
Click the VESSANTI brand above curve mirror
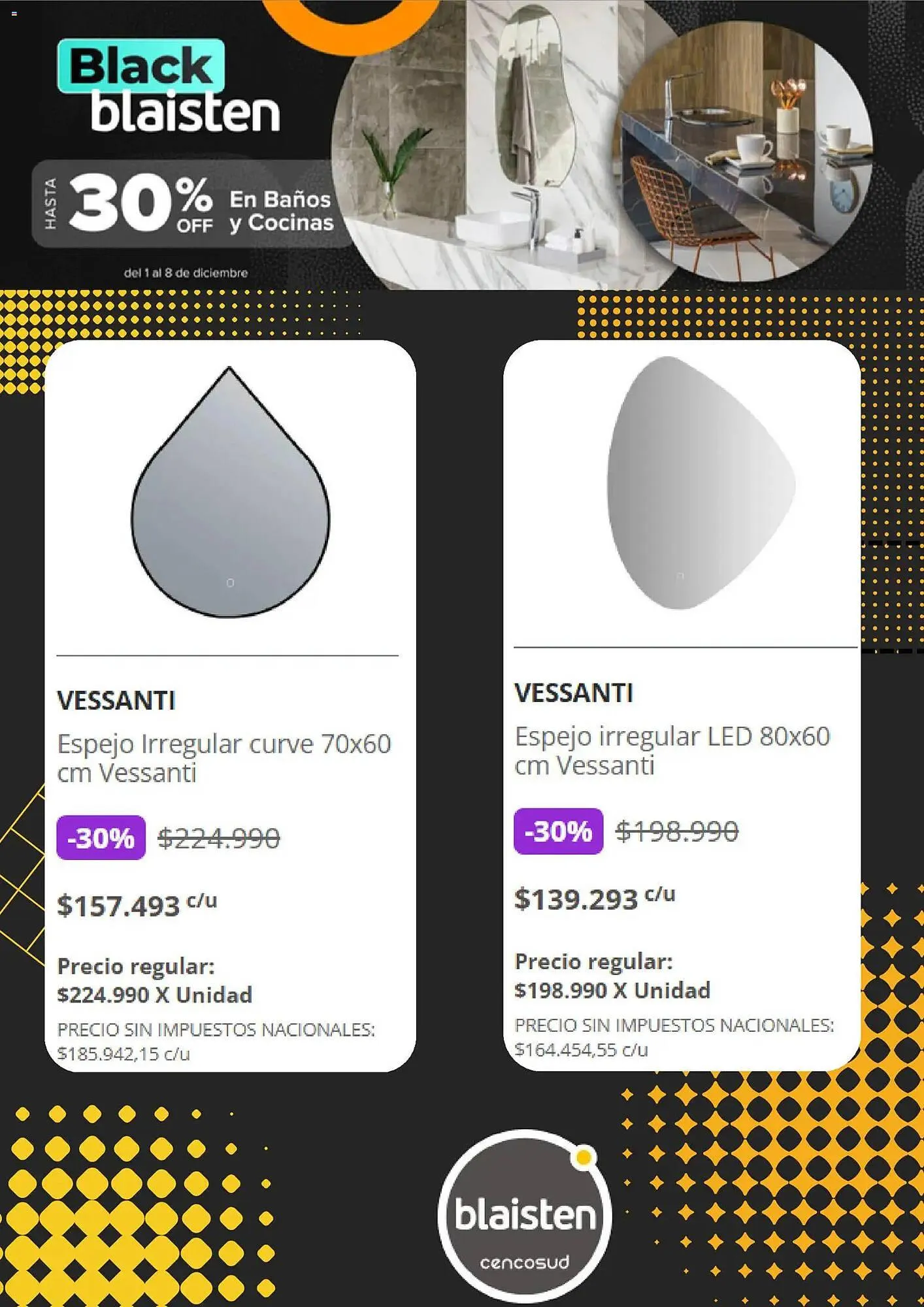coord(116,701)
